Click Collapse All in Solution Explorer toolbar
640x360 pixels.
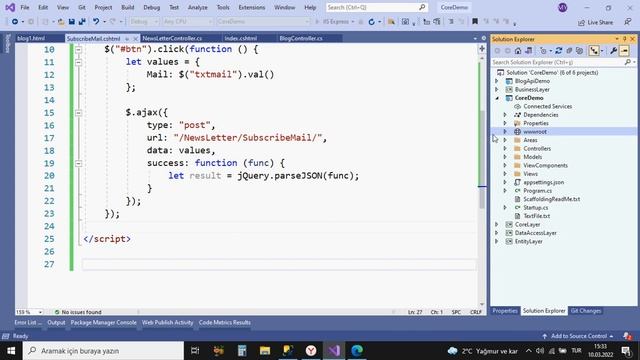[x=569, y=51]
